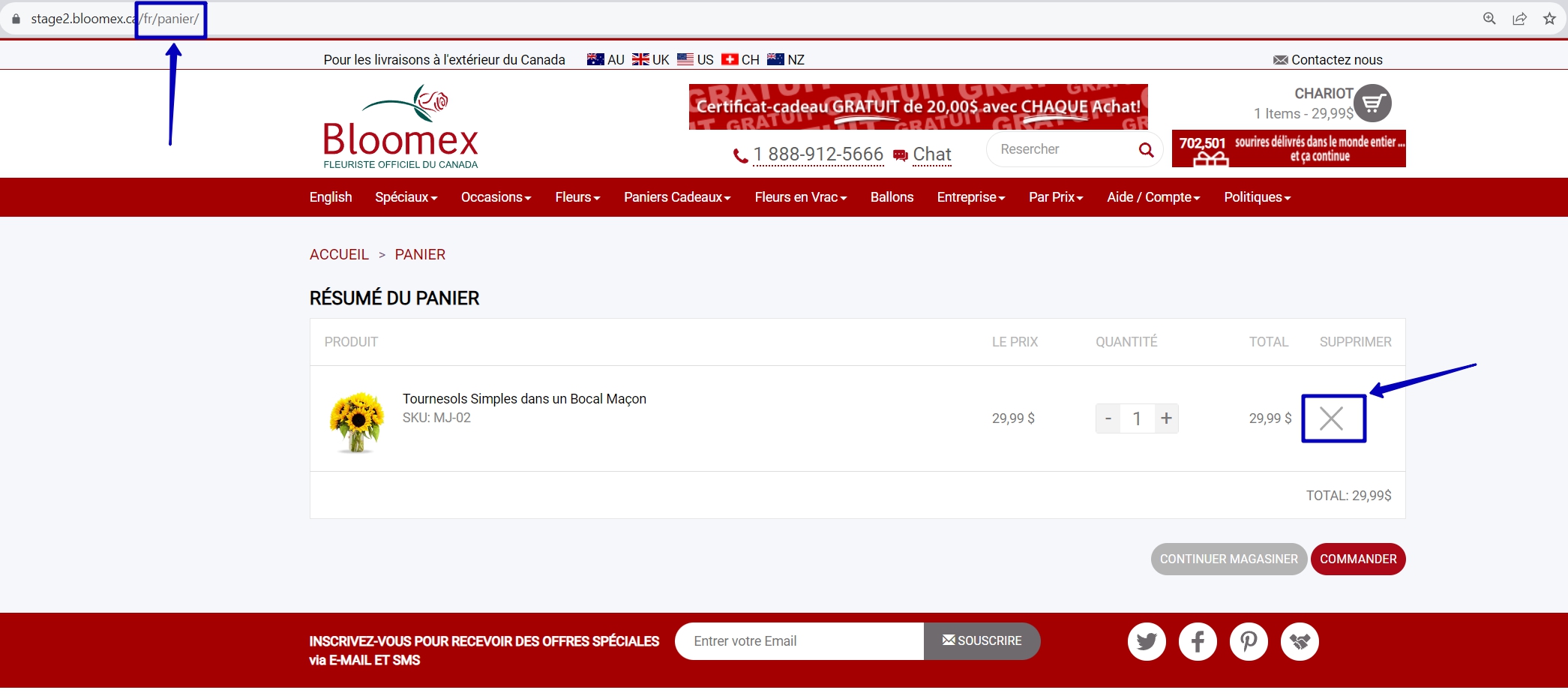Viewport: 1568px width, 699px height.
Task: Click the 'TOTAL: 29,99$' text
Action: pos(1348,496)
